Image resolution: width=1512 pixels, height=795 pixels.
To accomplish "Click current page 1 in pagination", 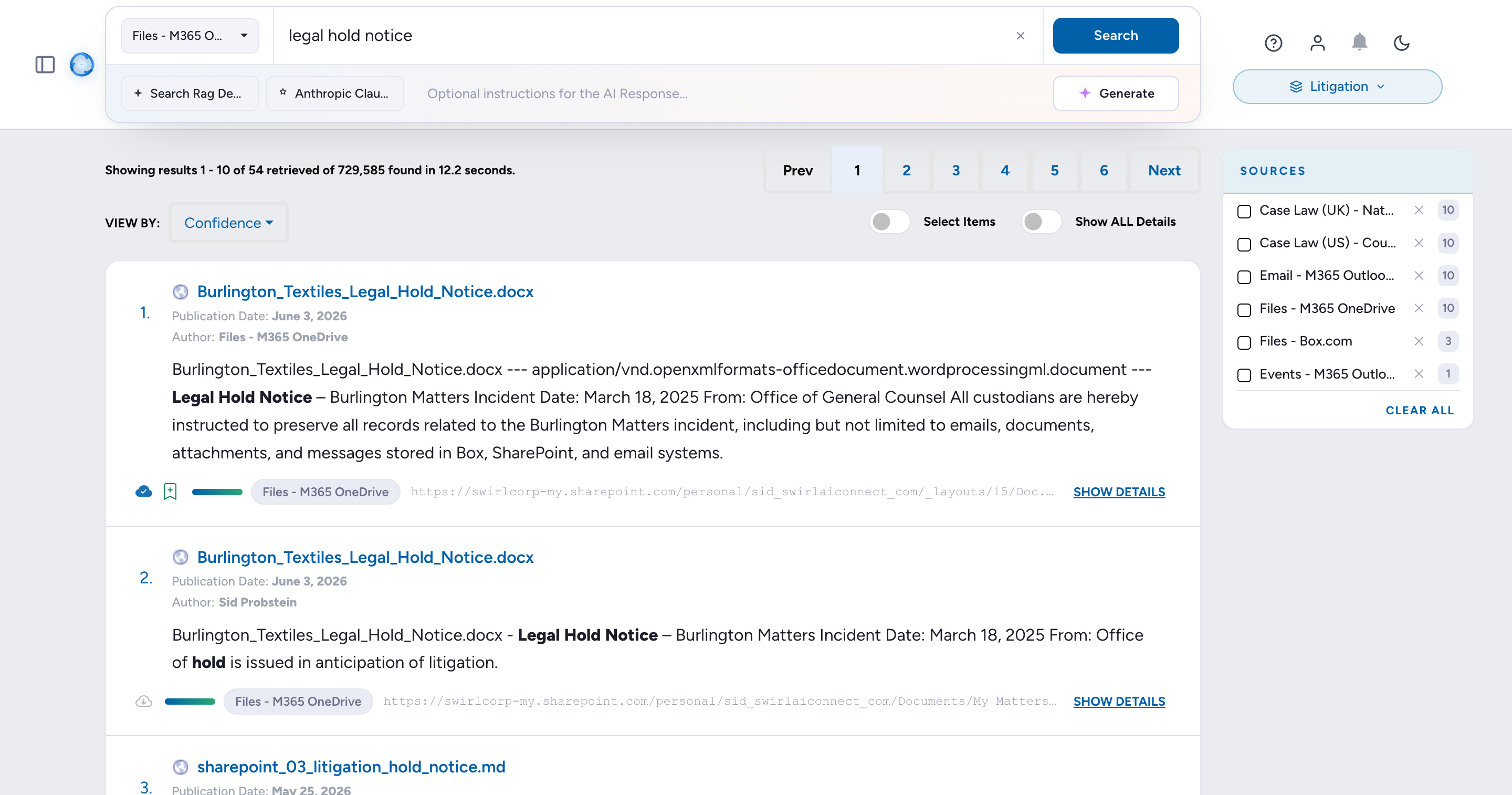I will tap(857, 170).
